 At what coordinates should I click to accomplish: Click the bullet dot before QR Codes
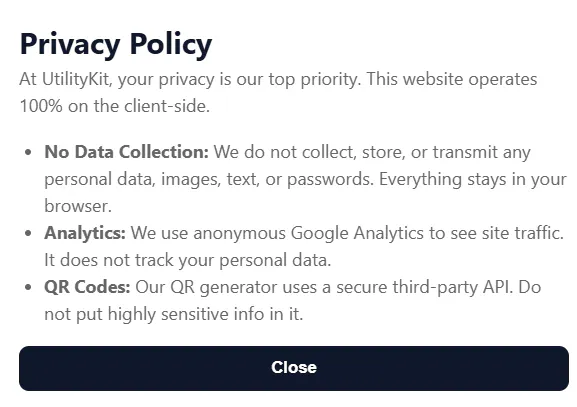coord(28,287)
